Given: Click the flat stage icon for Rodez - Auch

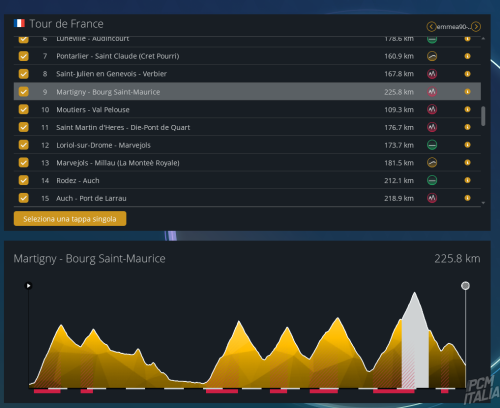Looking at the screenshot, I should [432, 180].
